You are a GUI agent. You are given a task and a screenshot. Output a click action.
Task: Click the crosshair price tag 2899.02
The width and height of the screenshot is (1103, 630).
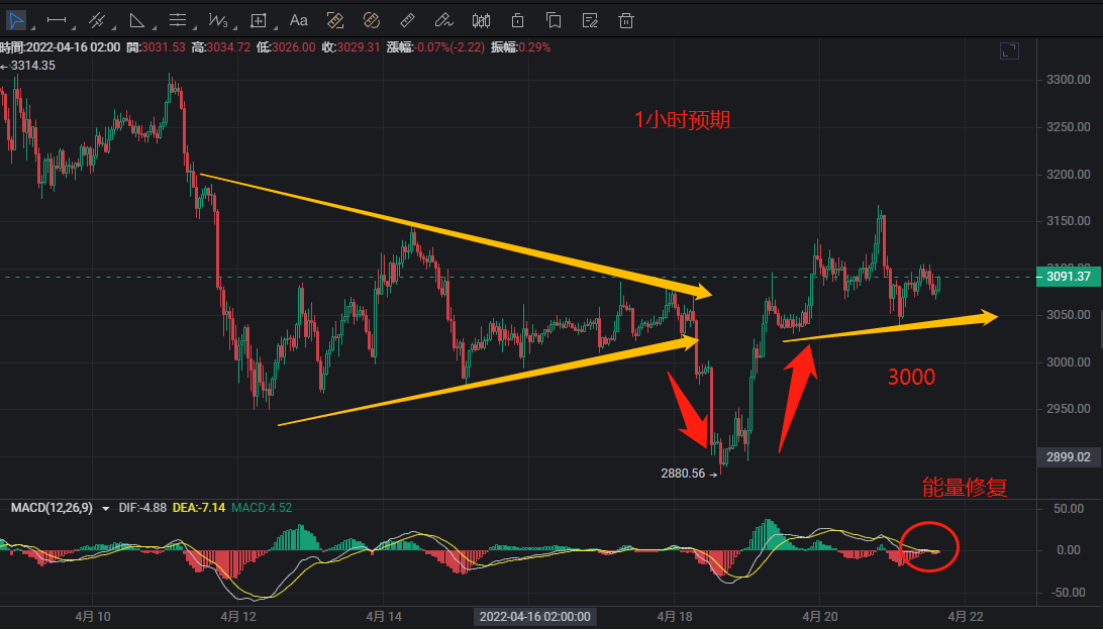[x=1068, y=457]
